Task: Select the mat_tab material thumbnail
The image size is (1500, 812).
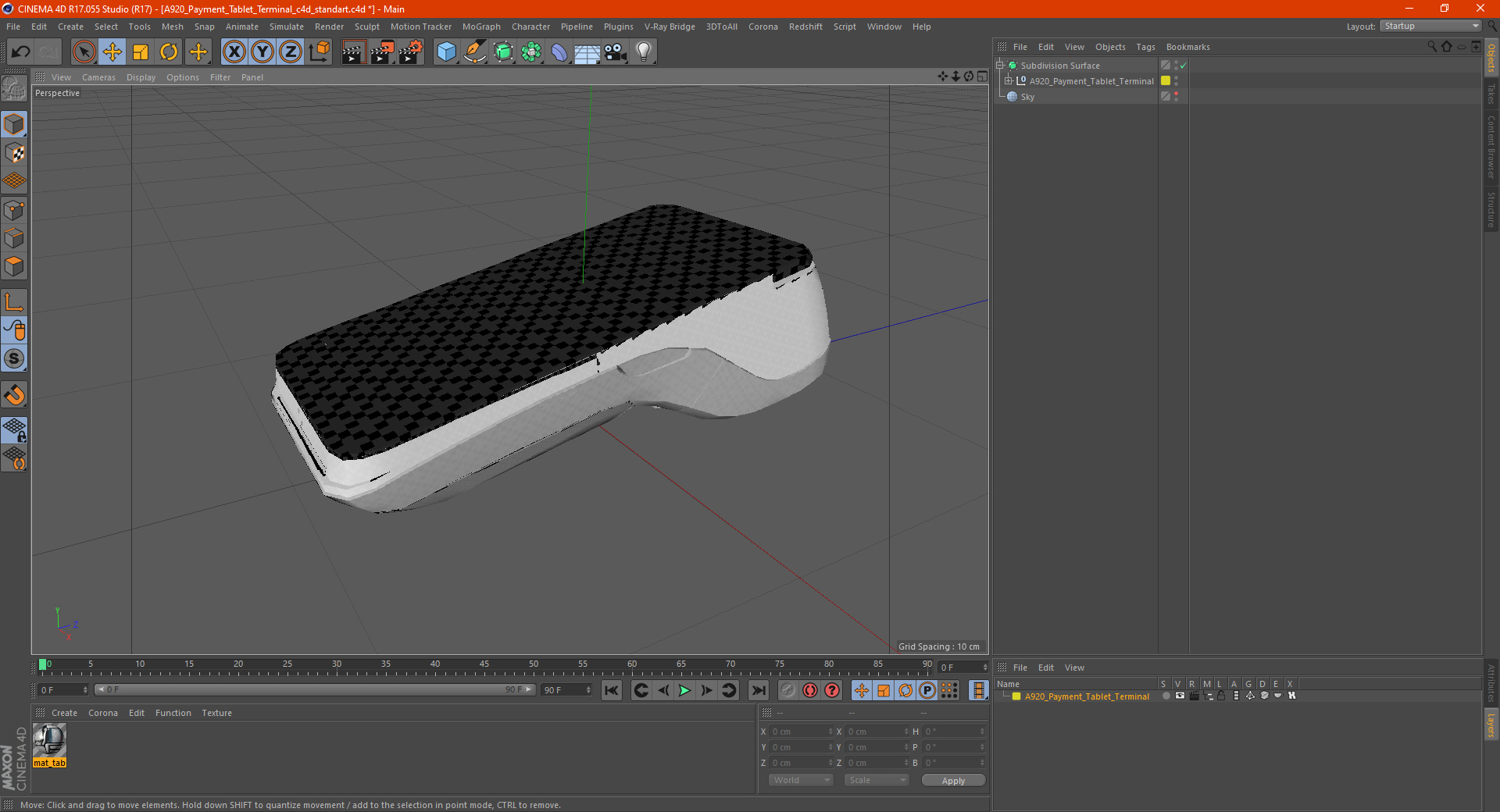Action: (49, 740)
